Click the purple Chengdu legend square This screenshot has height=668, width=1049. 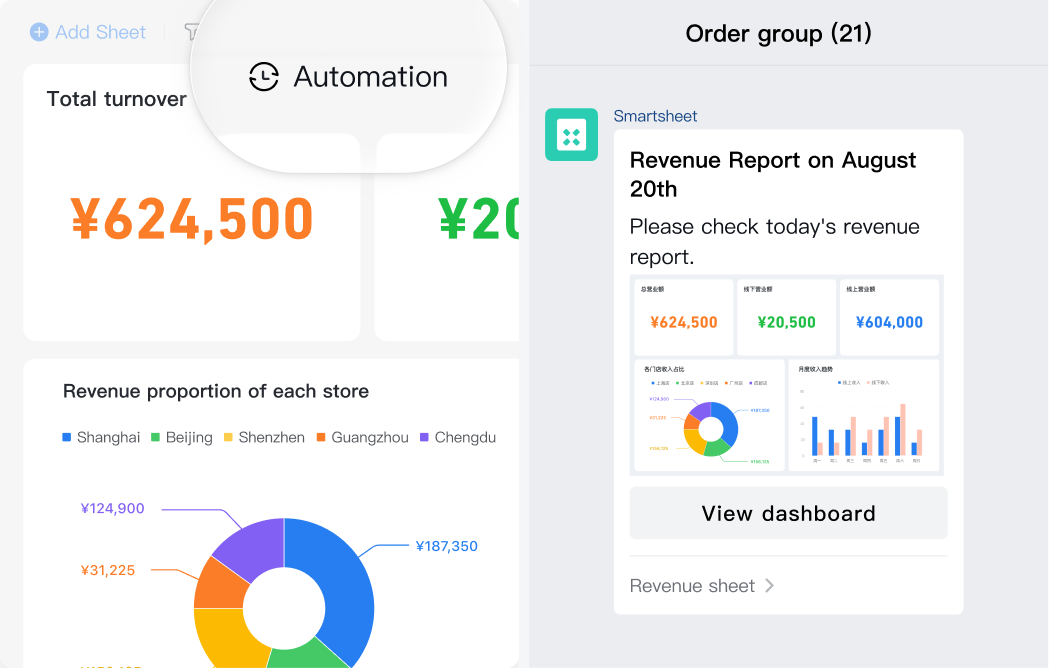click(x=424, y=437)
